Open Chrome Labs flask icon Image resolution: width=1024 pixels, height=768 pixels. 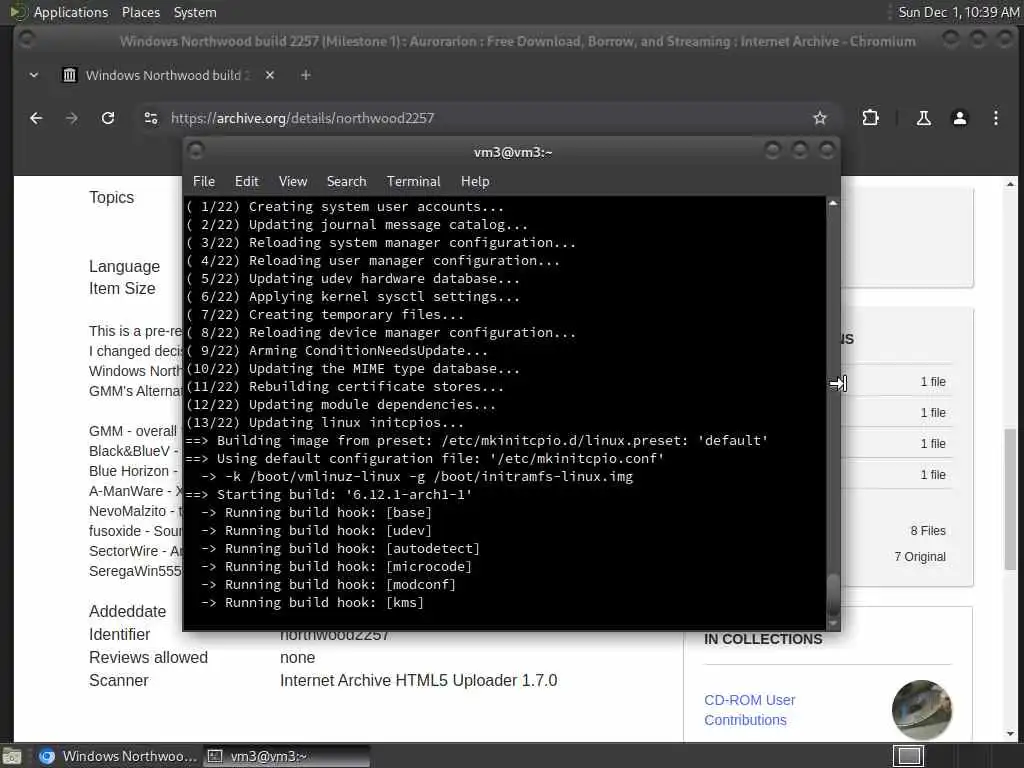923,118
